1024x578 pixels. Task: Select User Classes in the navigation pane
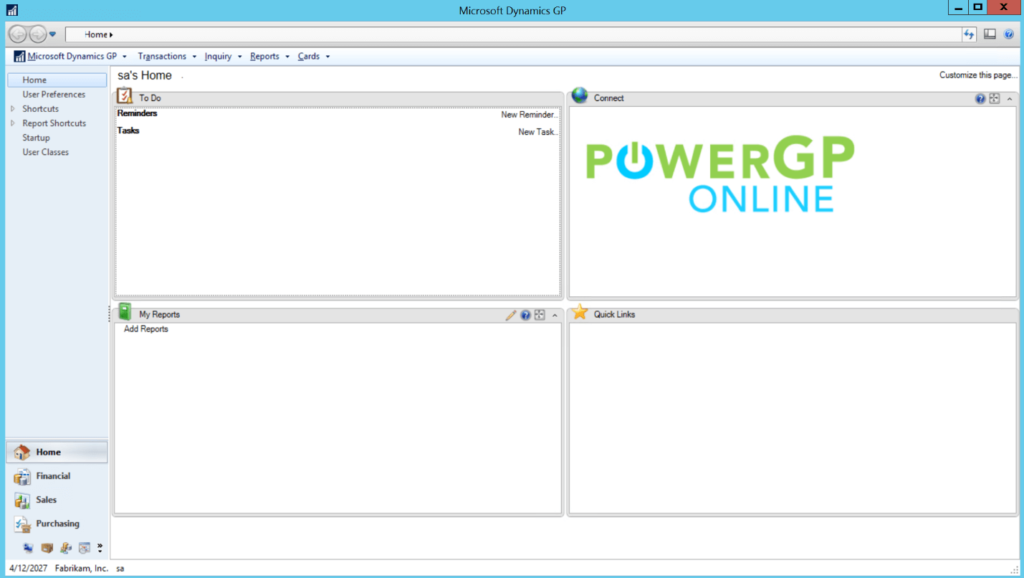click(x=45, y=152)
